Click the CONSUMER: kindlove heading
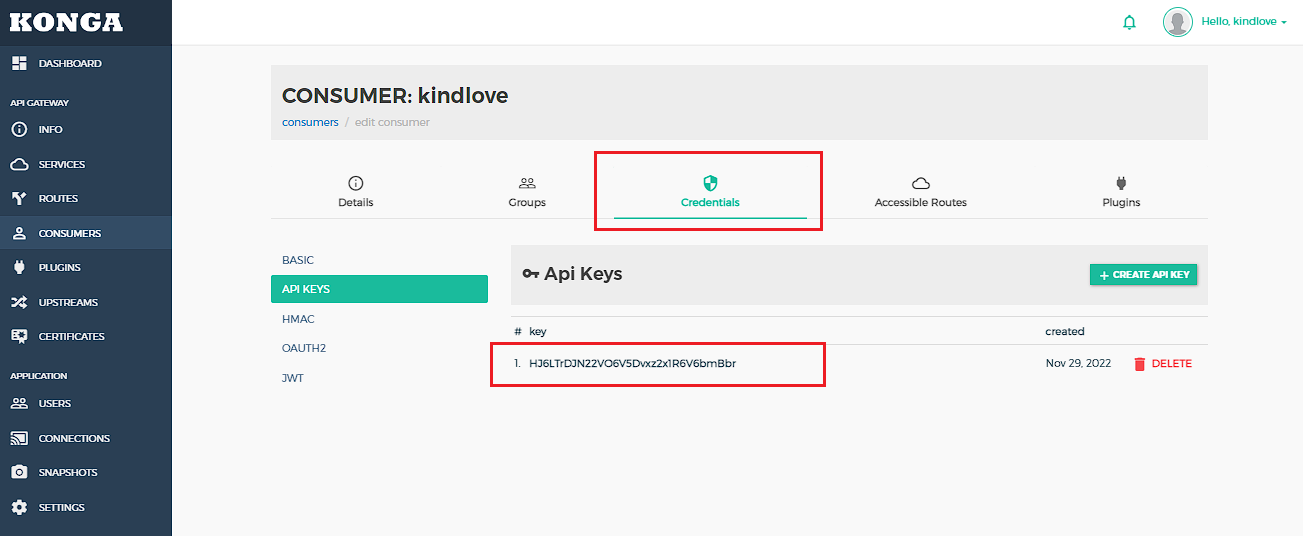The height and width of the screenshot is (536, 1303). click(x=395, y=96)
